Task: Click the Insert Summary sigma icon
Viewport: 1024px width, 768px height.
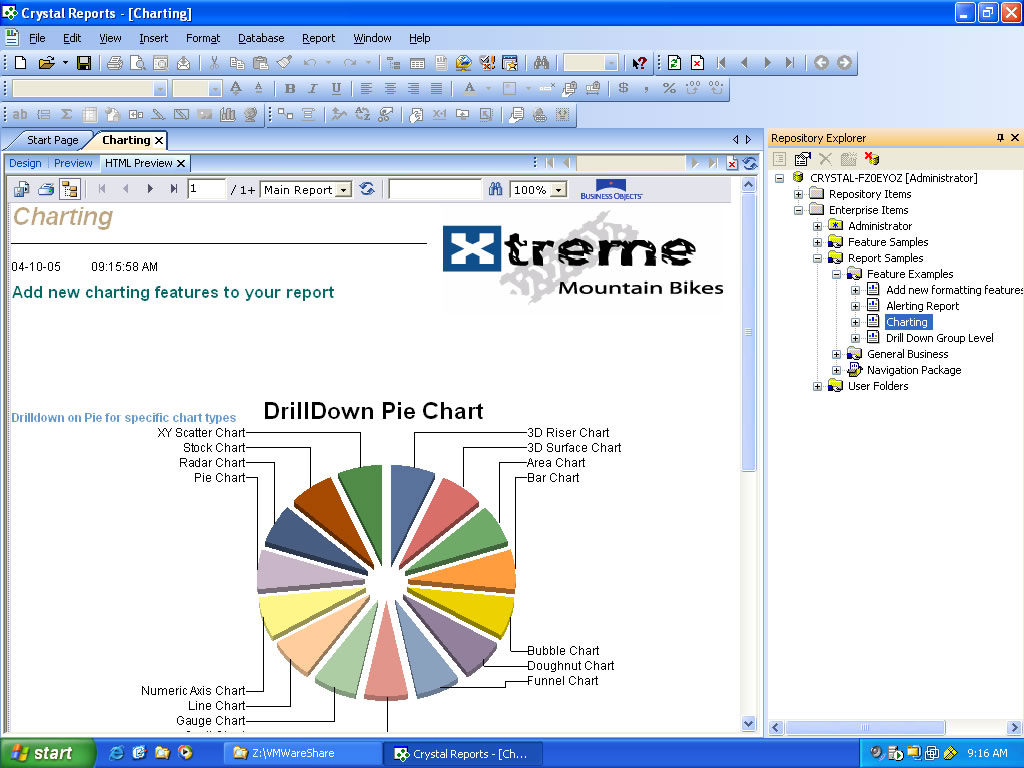Action: 67,115
